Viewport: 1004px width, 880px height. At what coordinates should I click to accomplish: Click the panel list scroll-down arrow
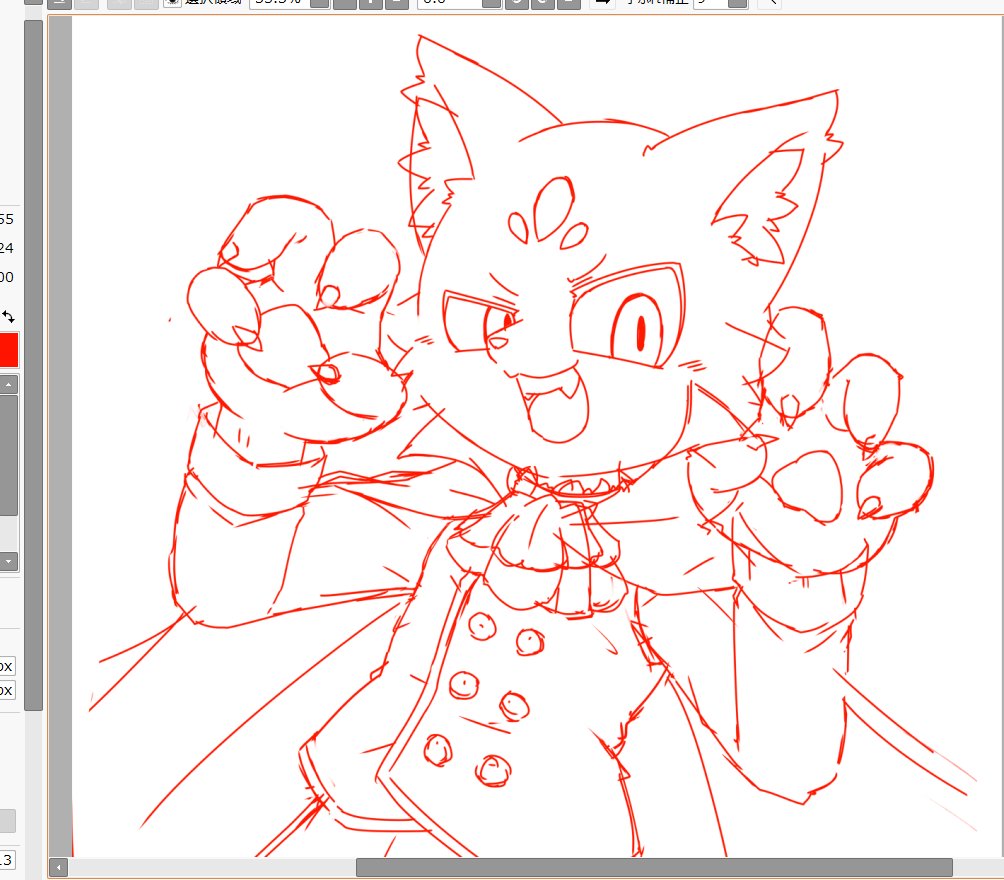coord(8,562)
